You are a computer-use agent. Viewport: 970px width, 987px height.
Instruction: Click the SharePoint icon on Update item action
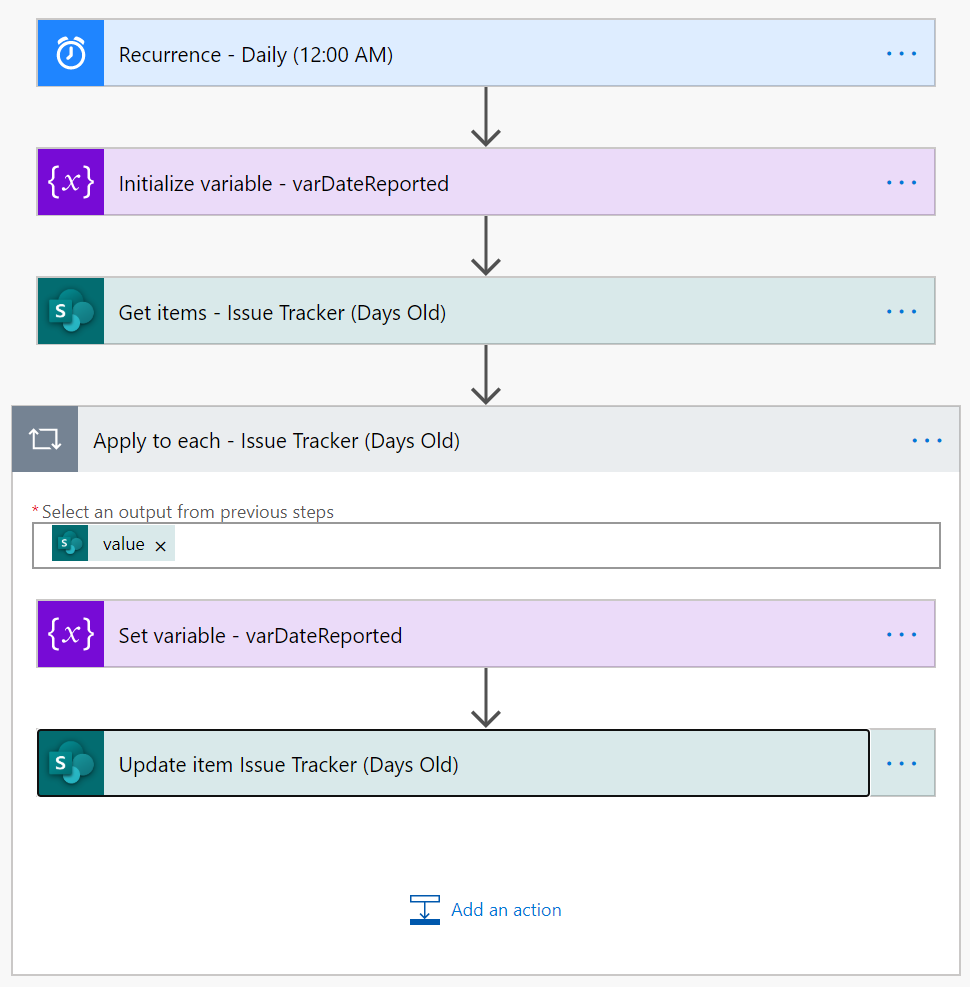point(70,762)
